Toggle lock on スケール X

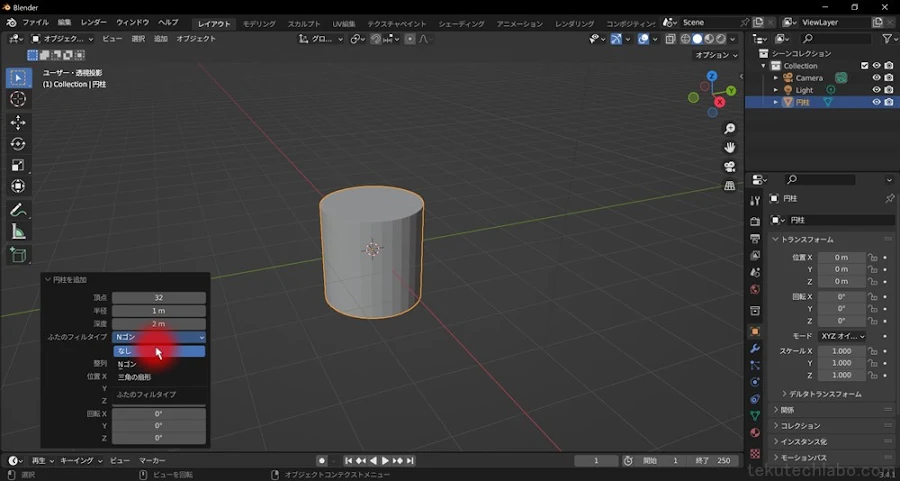tap(872, 351)
